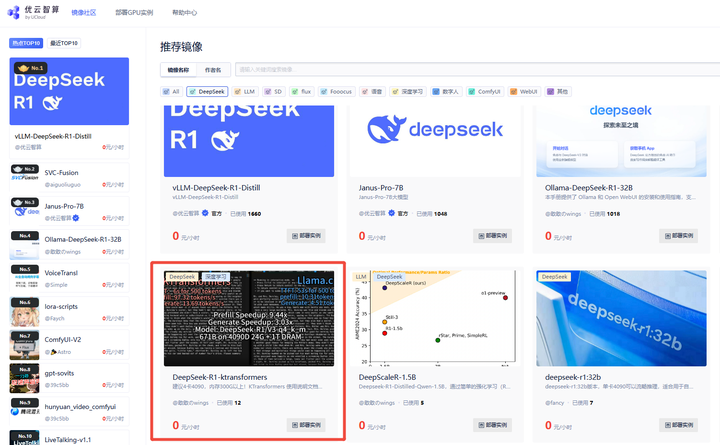Deploy instance for deepseek-r1:32b
This screenshot has height=445, width=720.
tap(678, 425)
